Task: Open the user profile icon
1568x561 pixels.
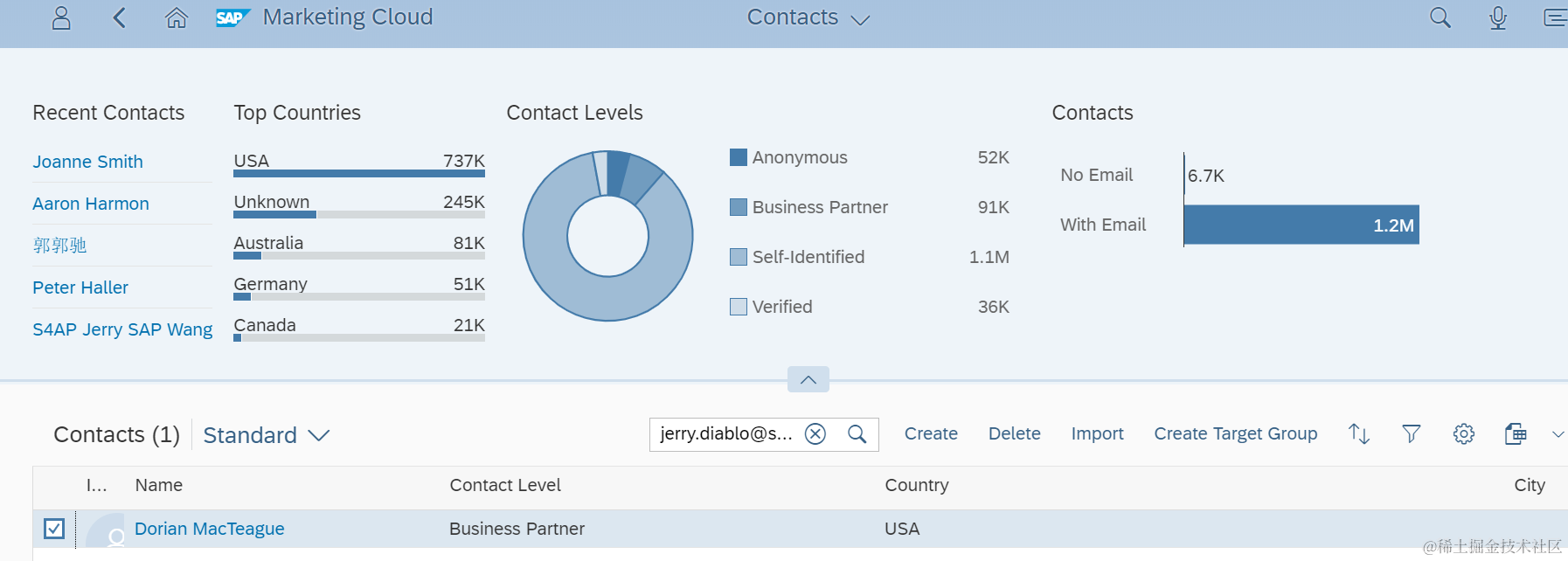Action: click(x=61, y=18)
